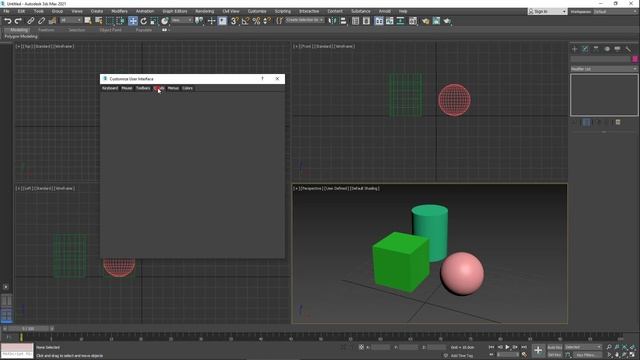Switch to Keyboard tab in Customize dialog
This screenshot has height=360, width=640.
click(x=110, y=88)
